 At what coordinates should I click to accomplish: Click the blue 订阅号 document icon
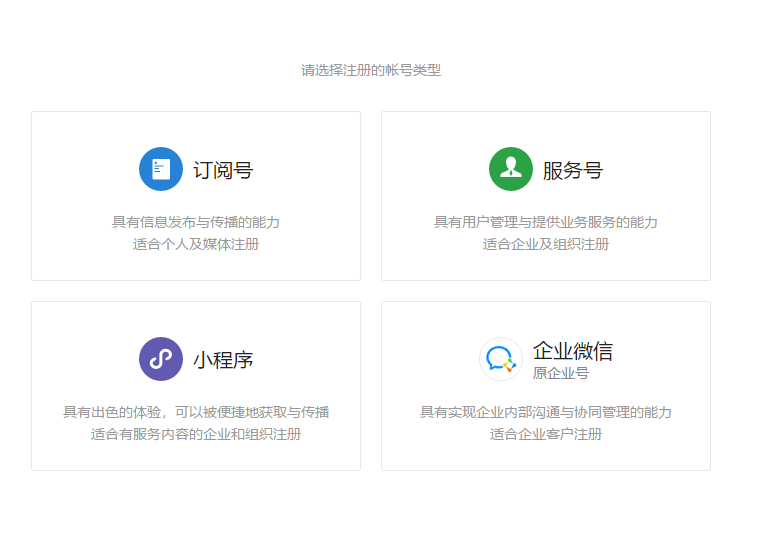tap(161, 169)
